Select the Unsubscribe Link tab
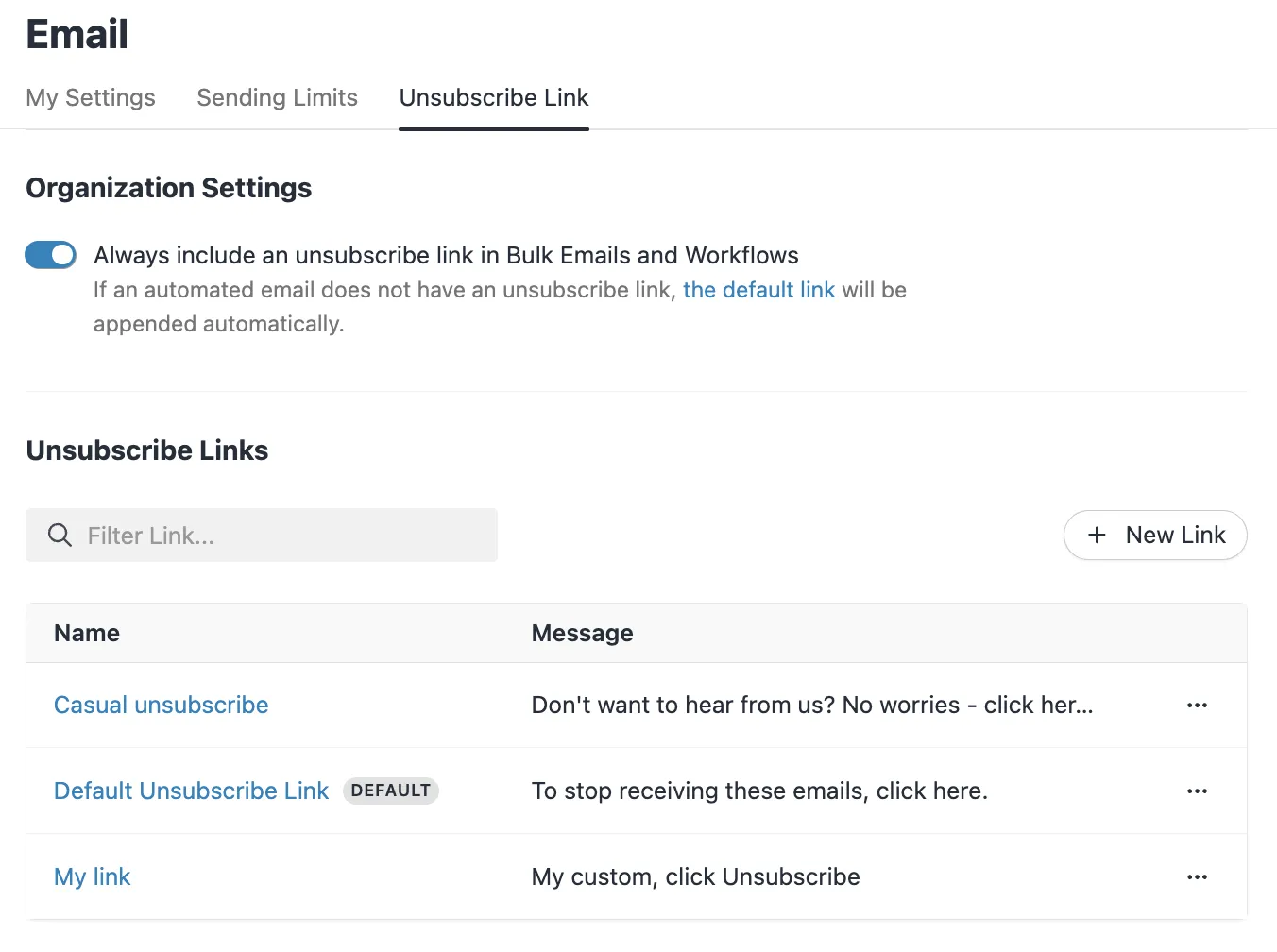 pos(494,97)
